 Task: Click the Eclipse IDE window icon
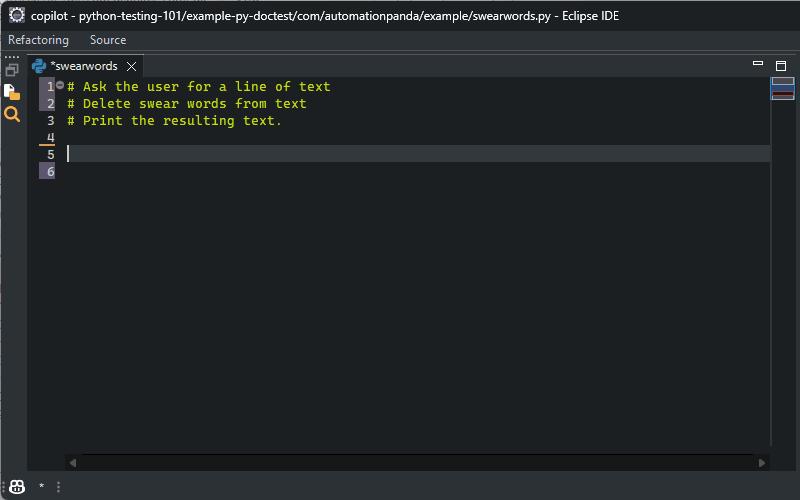point(17,15)
